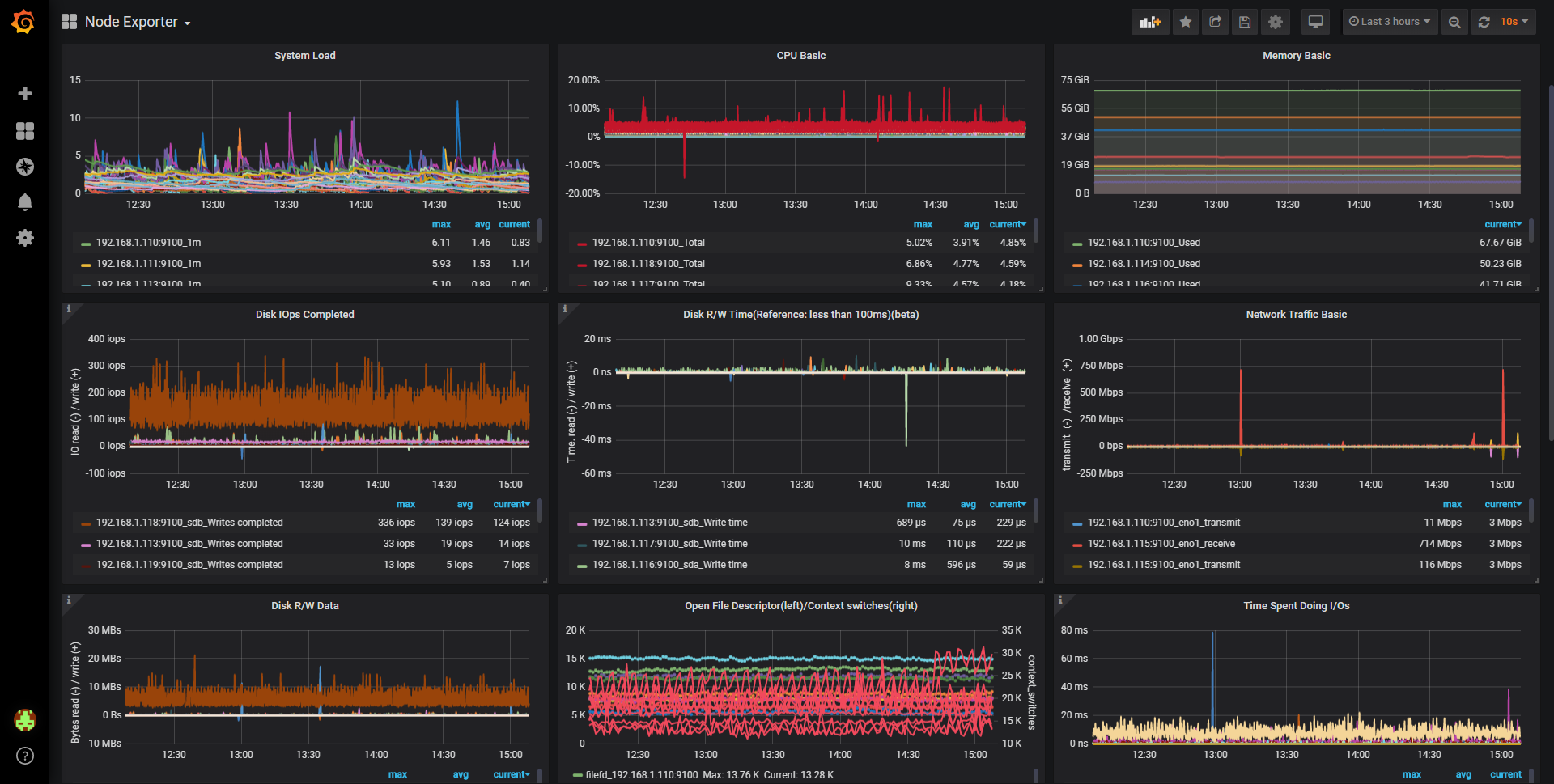Sort Disk IOps legend by avg column
Viewport: 1554px width, 784px height.
pyautogui.click(x=465, y=504)
